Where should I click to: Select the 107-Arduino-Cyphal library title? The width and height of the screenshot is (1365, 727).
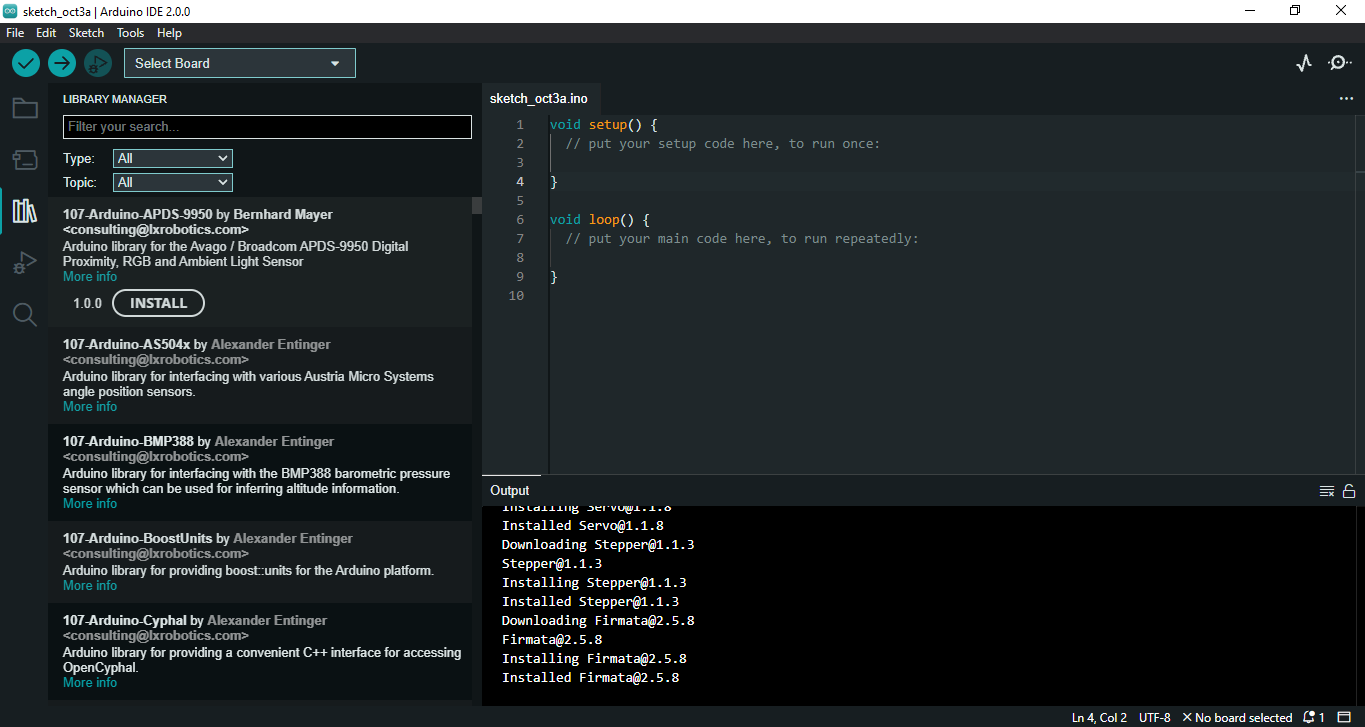tap(125, 620)
